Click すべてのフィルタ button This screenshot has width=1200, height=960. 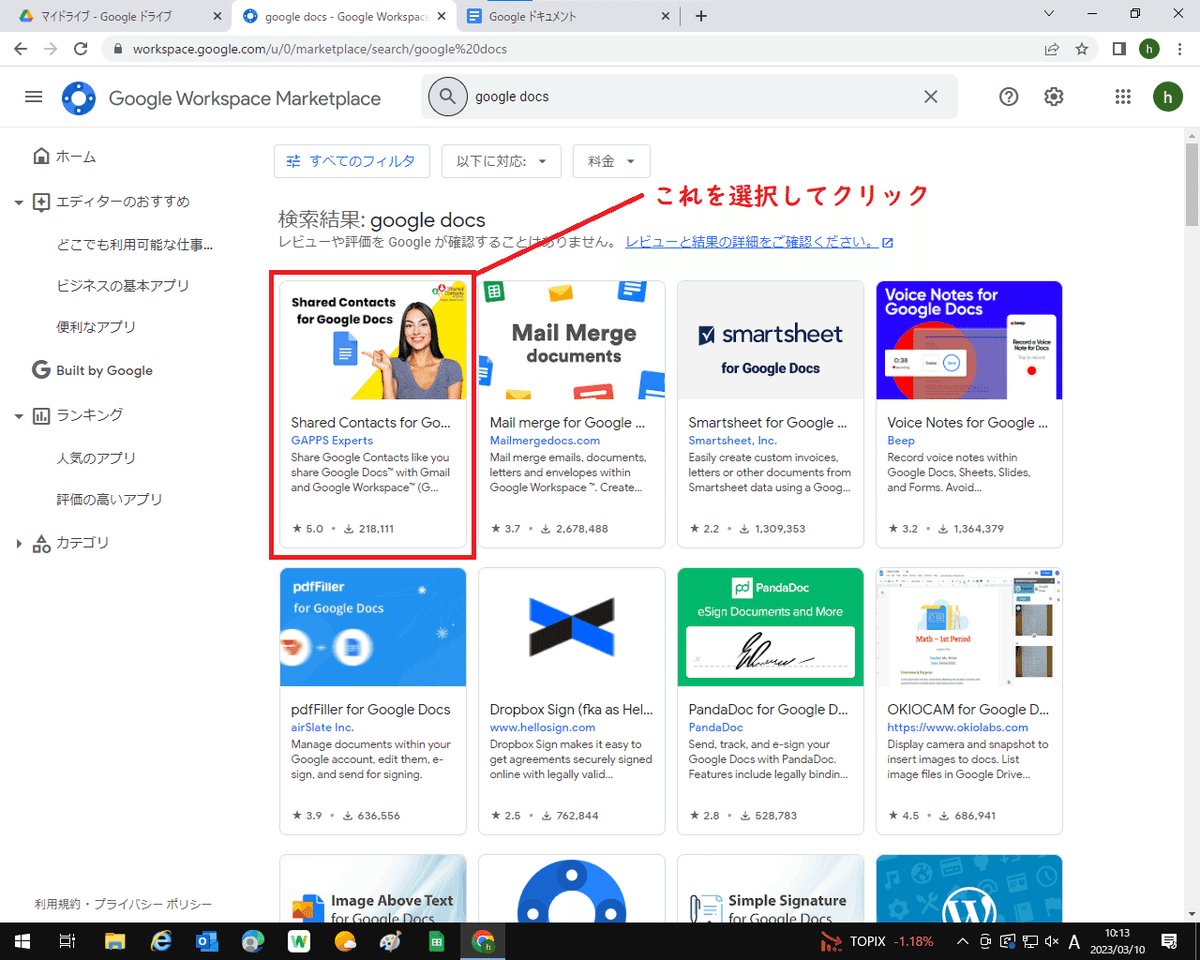tap(351, 161)
